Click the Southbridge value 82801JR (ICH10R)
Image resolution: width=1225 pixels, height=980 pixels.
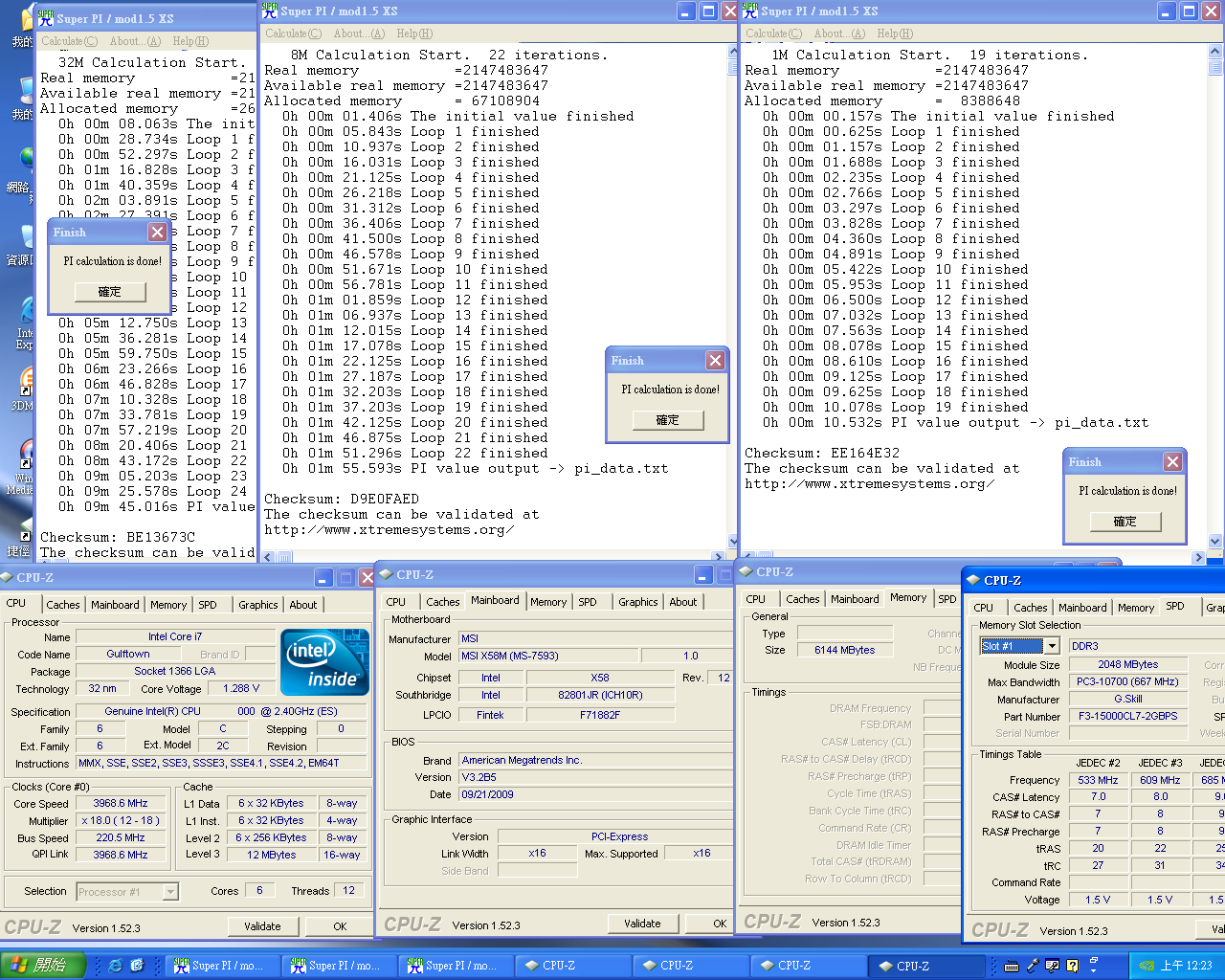coord(600,695)
